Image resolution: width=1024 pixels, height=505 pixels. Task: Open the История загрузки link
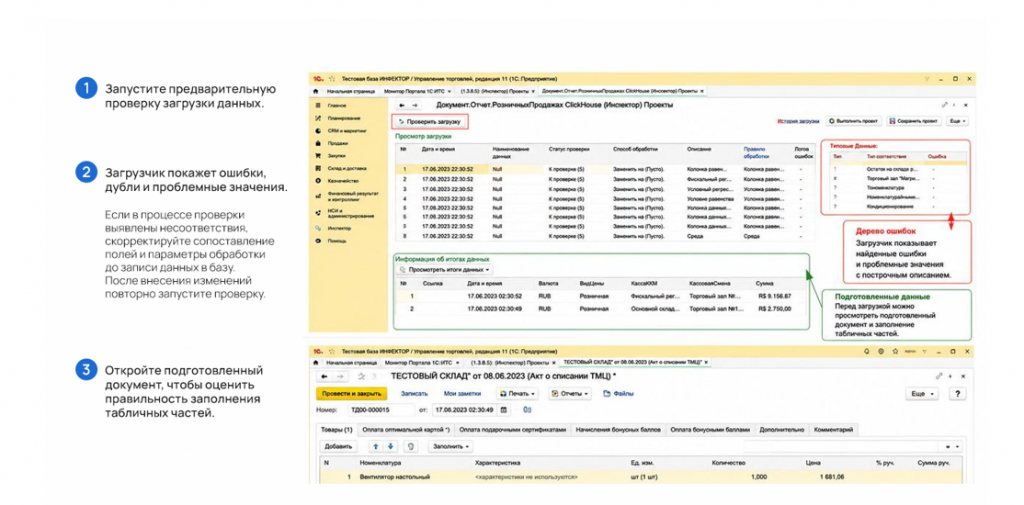click(x=798, y=122)
